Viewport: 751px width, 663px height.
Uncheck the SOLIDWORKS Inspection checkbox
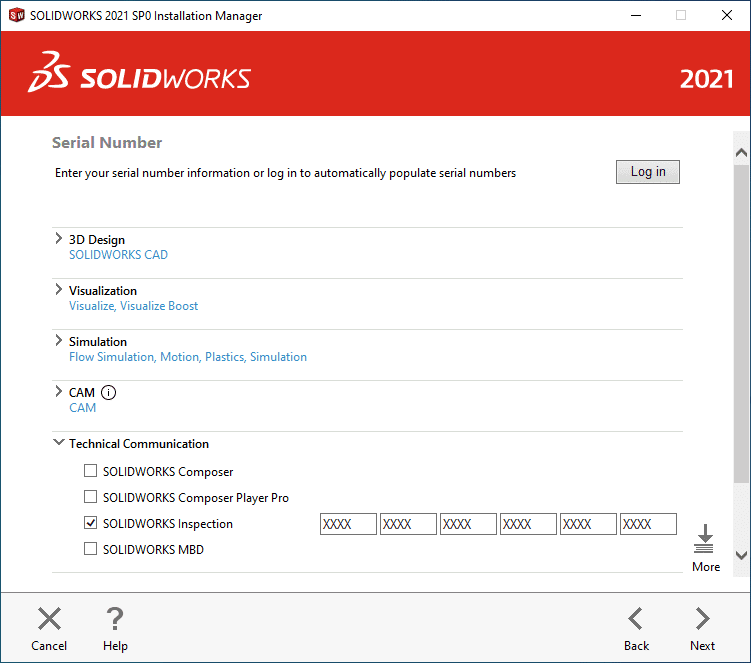pyautogui.click(x=91, y=523)
